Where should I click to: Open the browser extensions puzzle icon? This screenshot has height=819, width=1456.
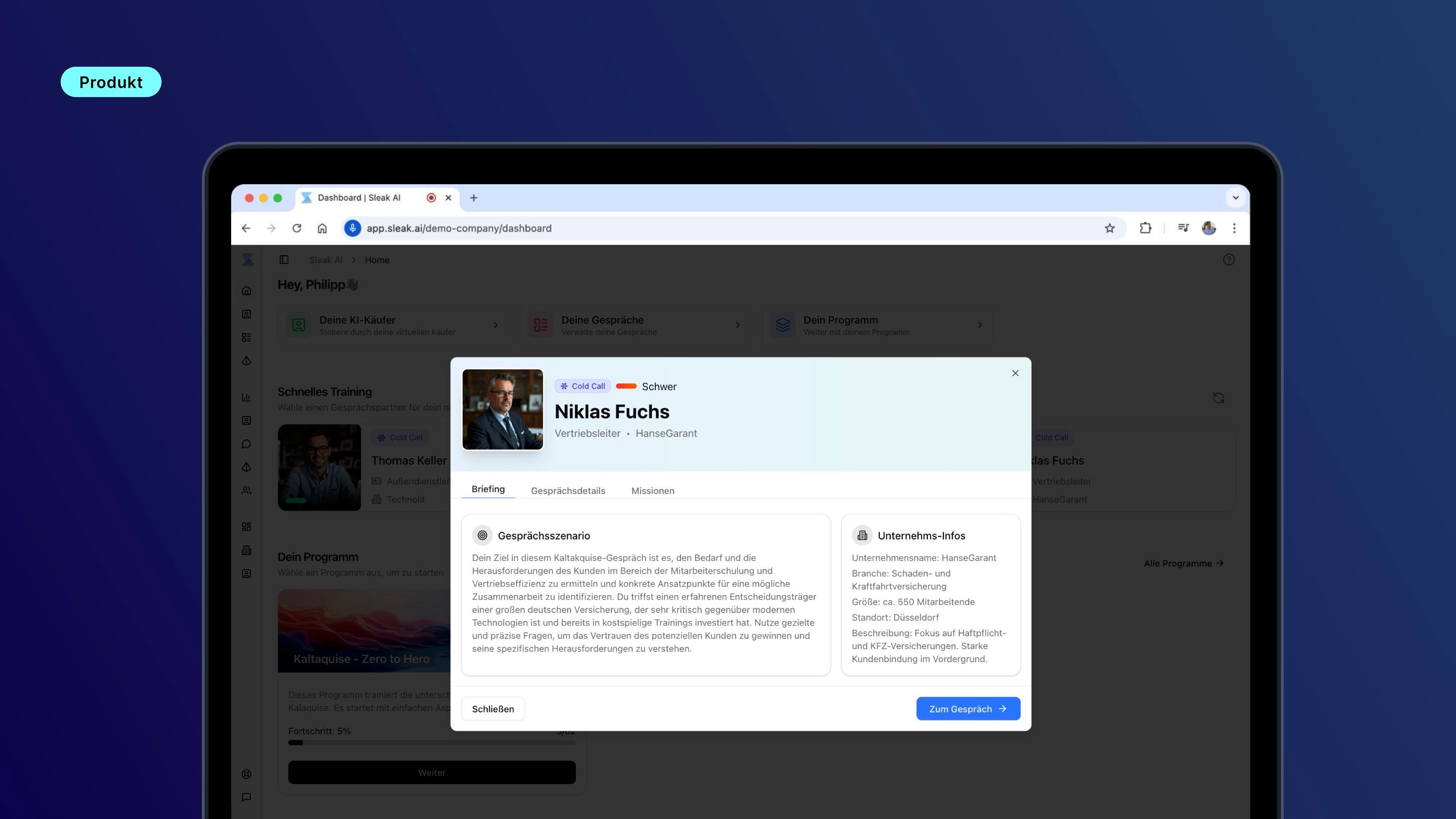point(1145,228)
